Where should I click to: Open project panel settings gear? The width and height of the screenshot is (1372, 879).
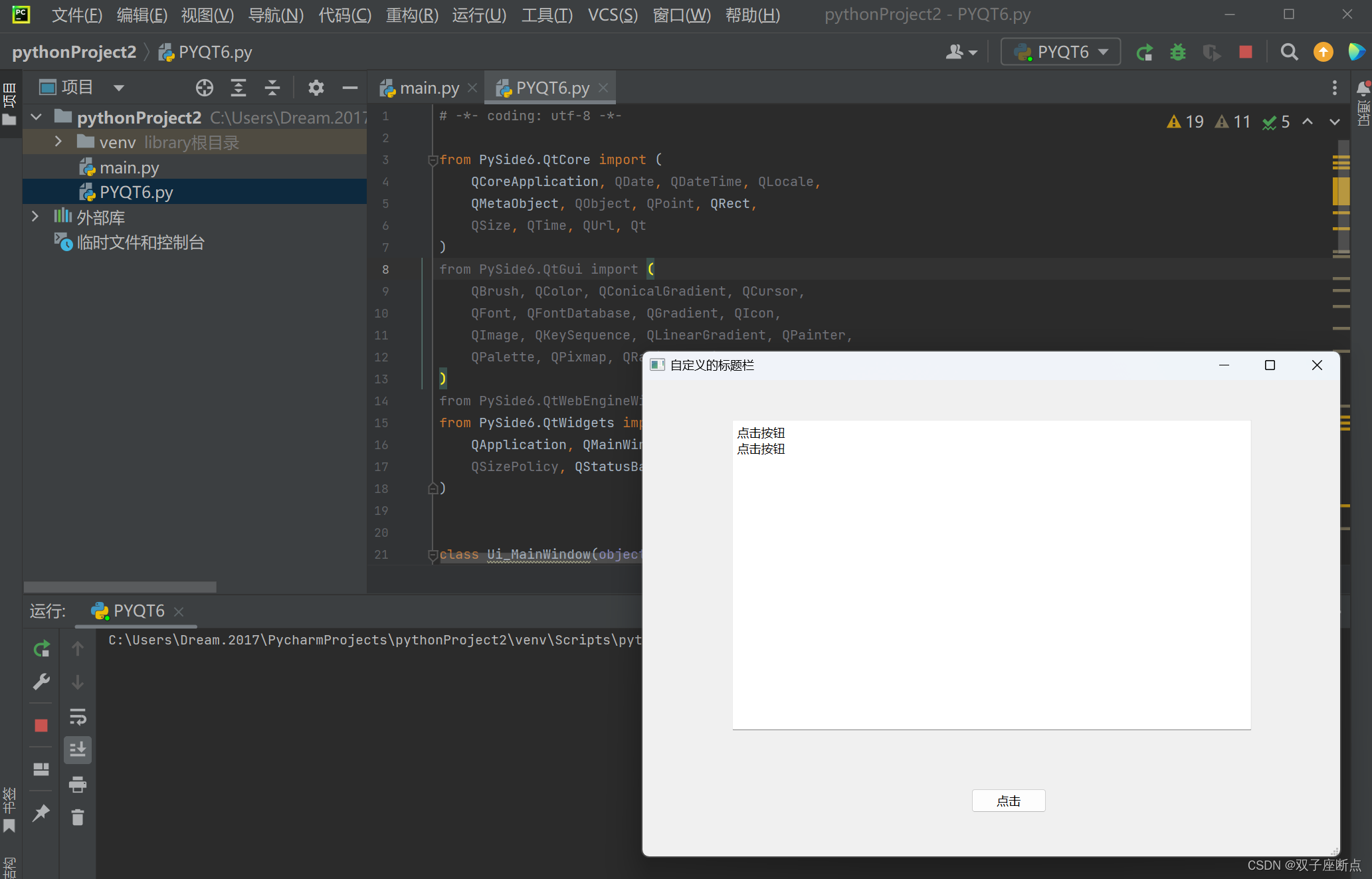coord(316,88)
